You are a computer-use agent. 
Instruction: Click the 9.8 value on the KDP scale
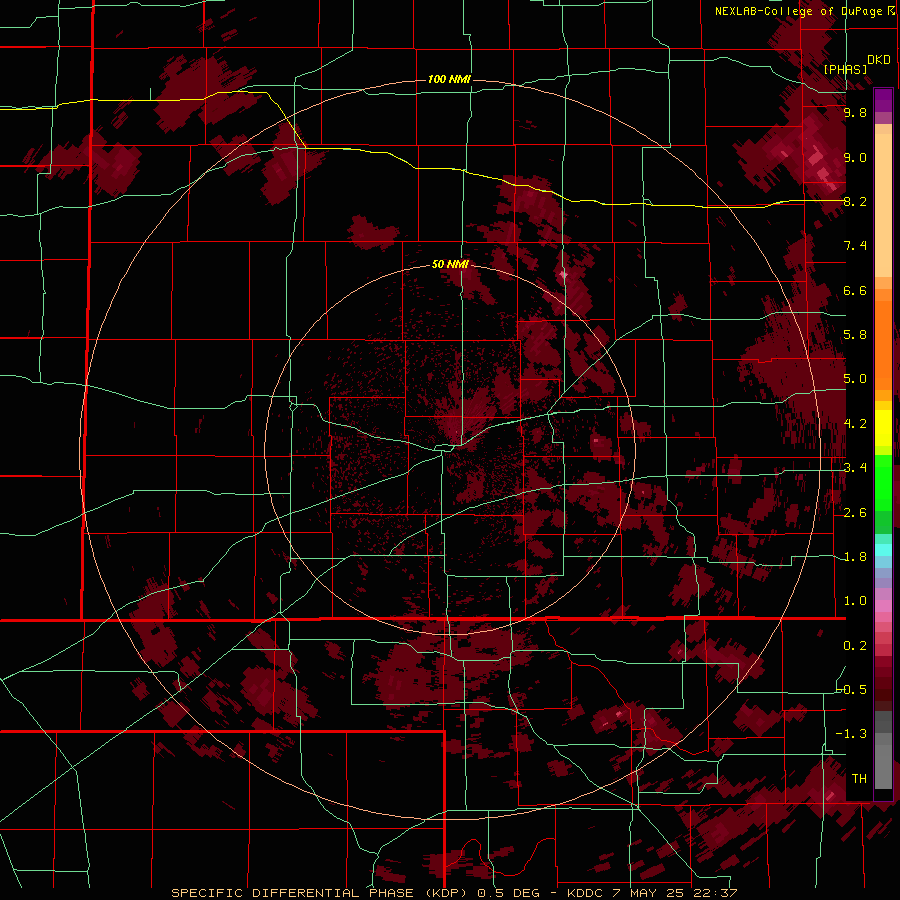(855, 112)
